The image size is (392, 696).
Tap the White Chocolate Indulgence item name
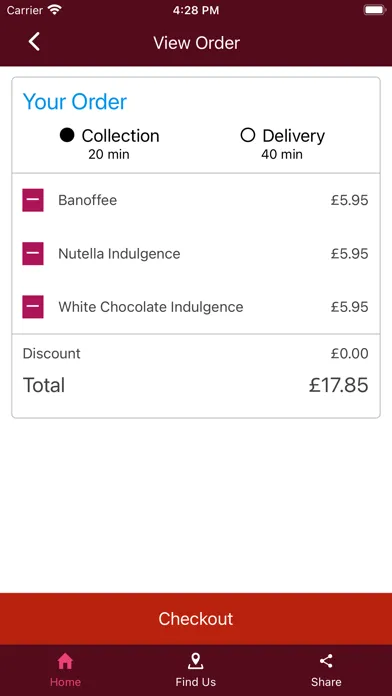[x=150, y=307]
